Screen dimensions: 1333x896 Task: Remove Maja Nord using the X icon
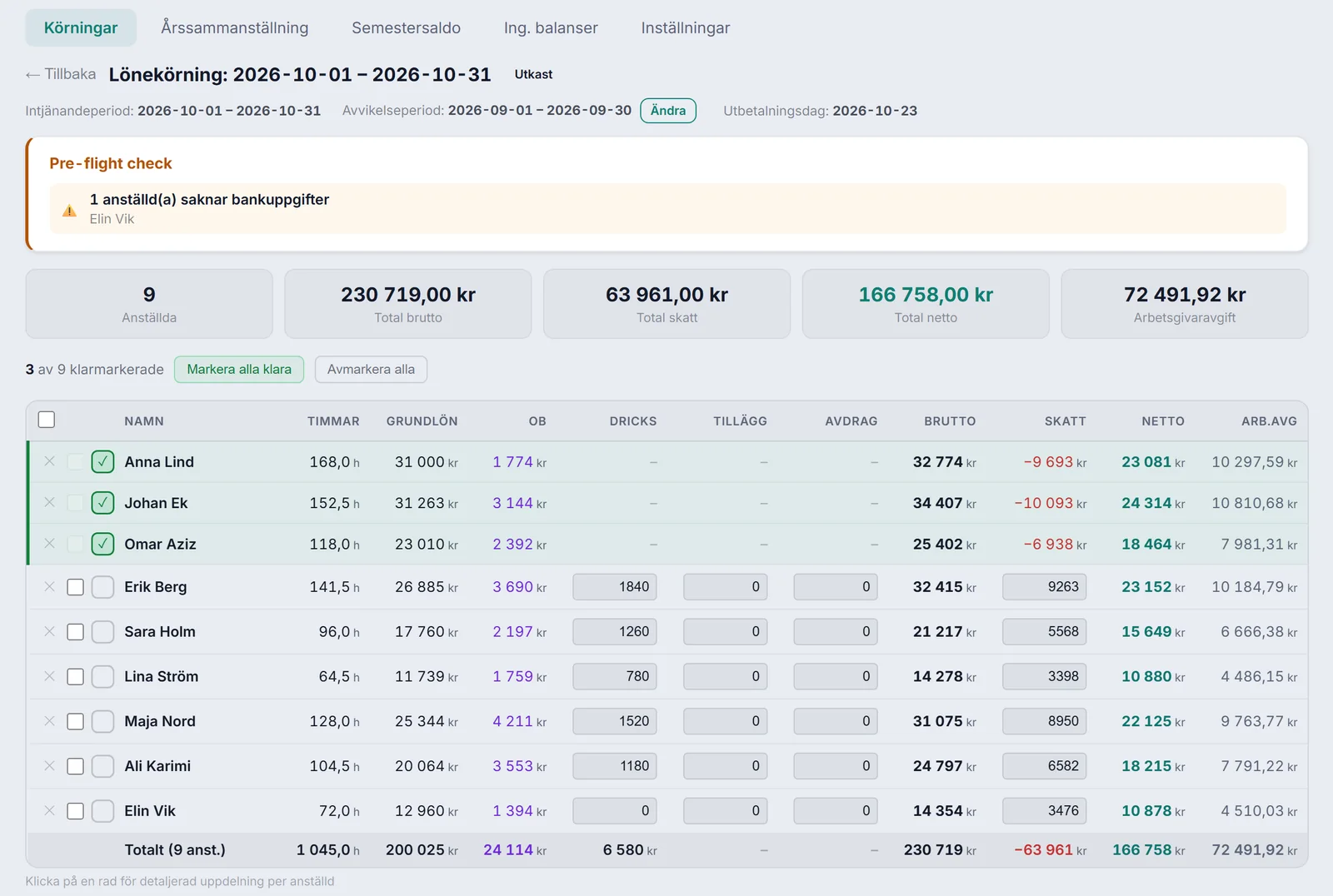point(49,721)
